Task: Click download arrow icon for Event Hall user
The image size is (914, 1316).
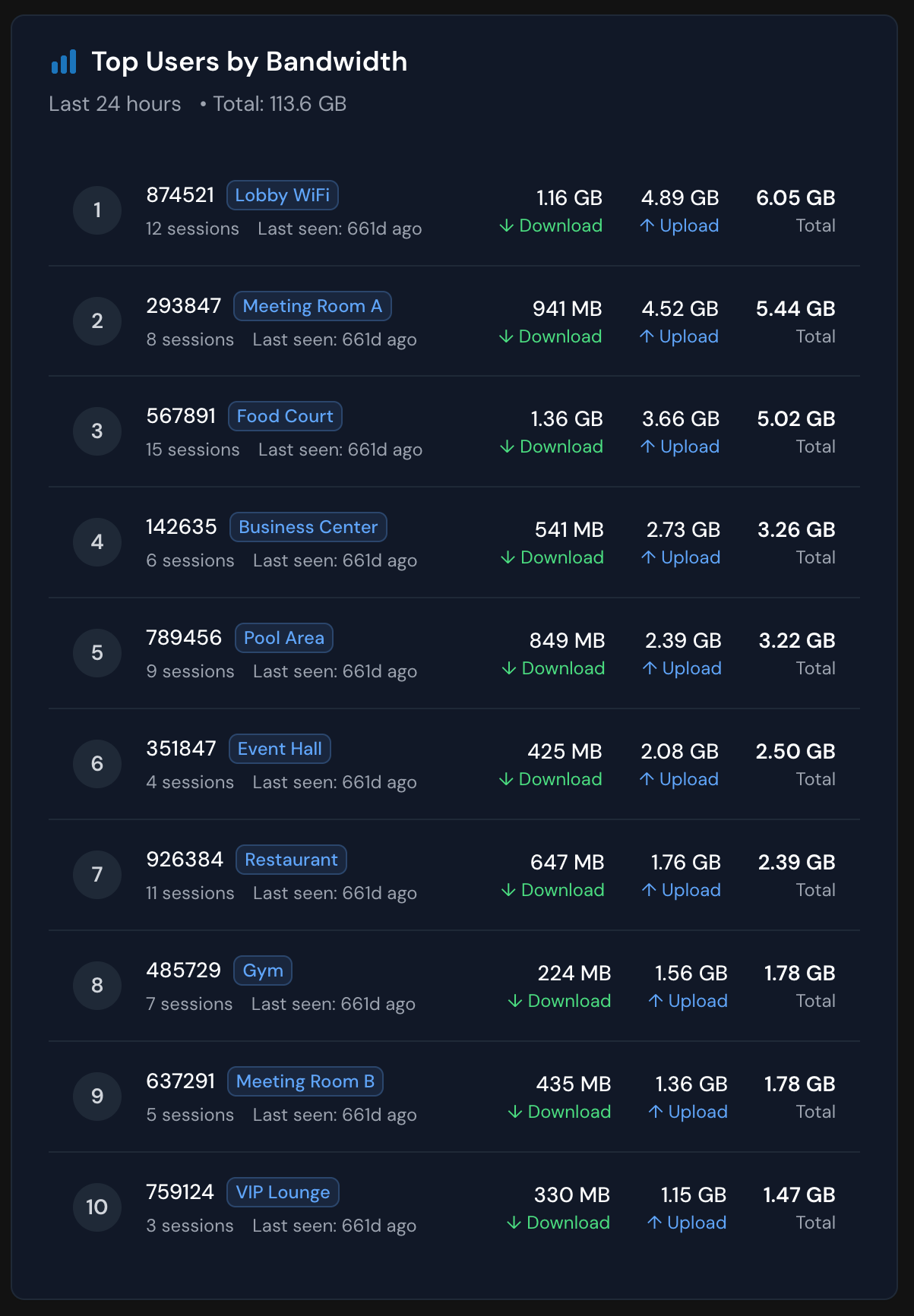Action: pyautogui.click(x=506, y=780)
